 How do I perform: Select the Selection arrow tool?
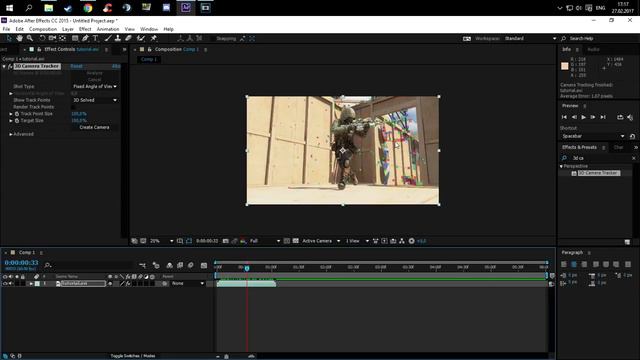click(9, 38)
